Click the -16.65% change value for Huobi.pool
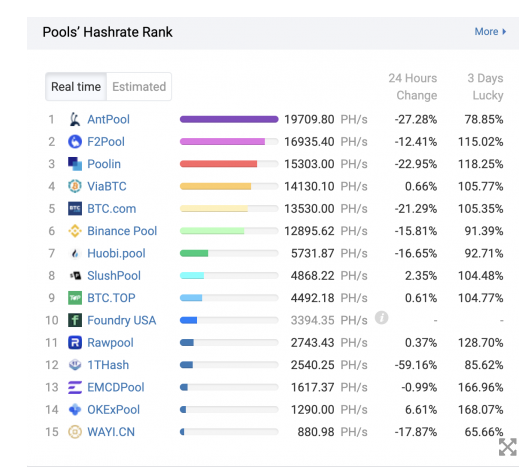The image size is (530, 474). tap(416, 253)
